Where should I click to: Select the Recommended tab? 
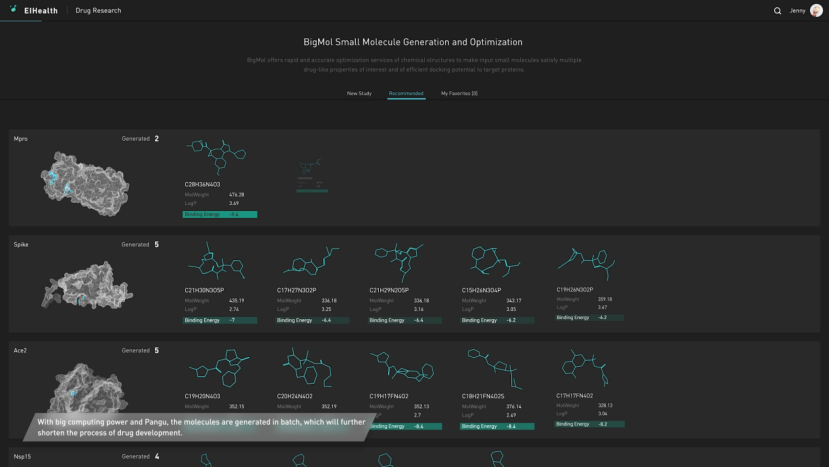(x=406, y=93)
